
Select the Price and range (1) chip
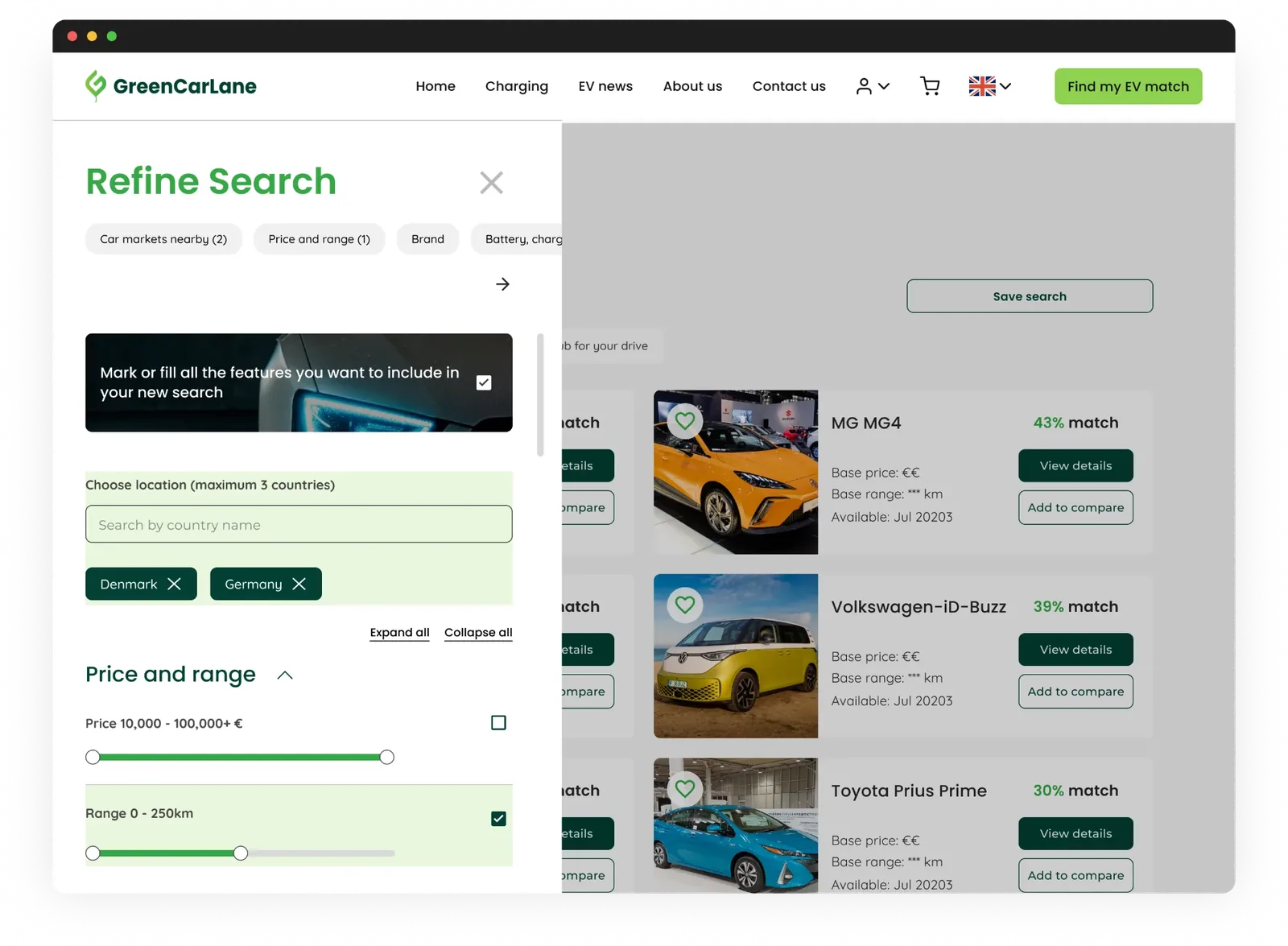(x=319, y=239)
